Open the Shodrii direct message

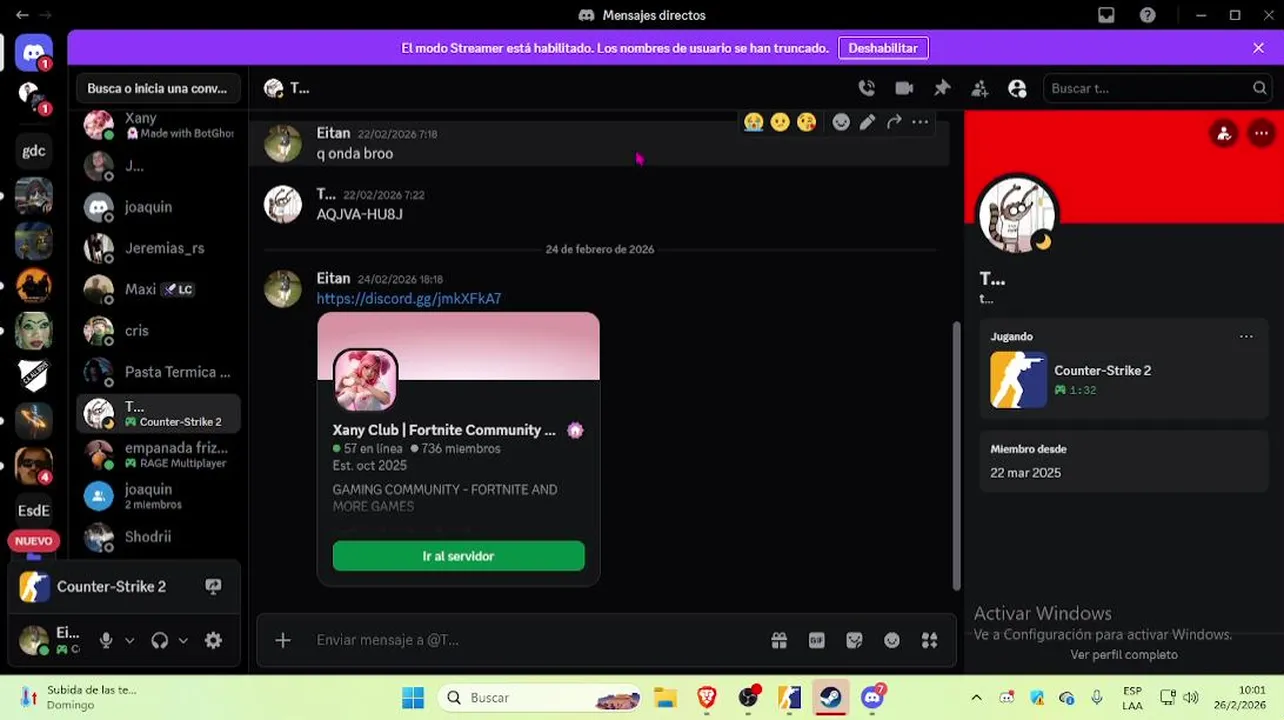tap(158, 537)
